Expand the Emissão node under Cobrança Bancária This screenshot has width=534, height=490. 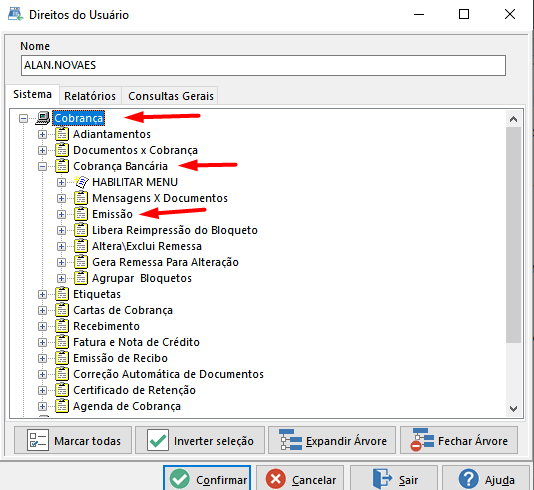62,215
